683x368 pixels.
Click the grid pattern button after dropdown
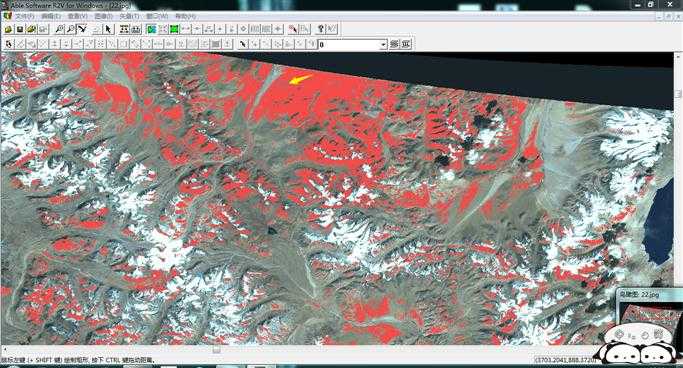[395, 44]
